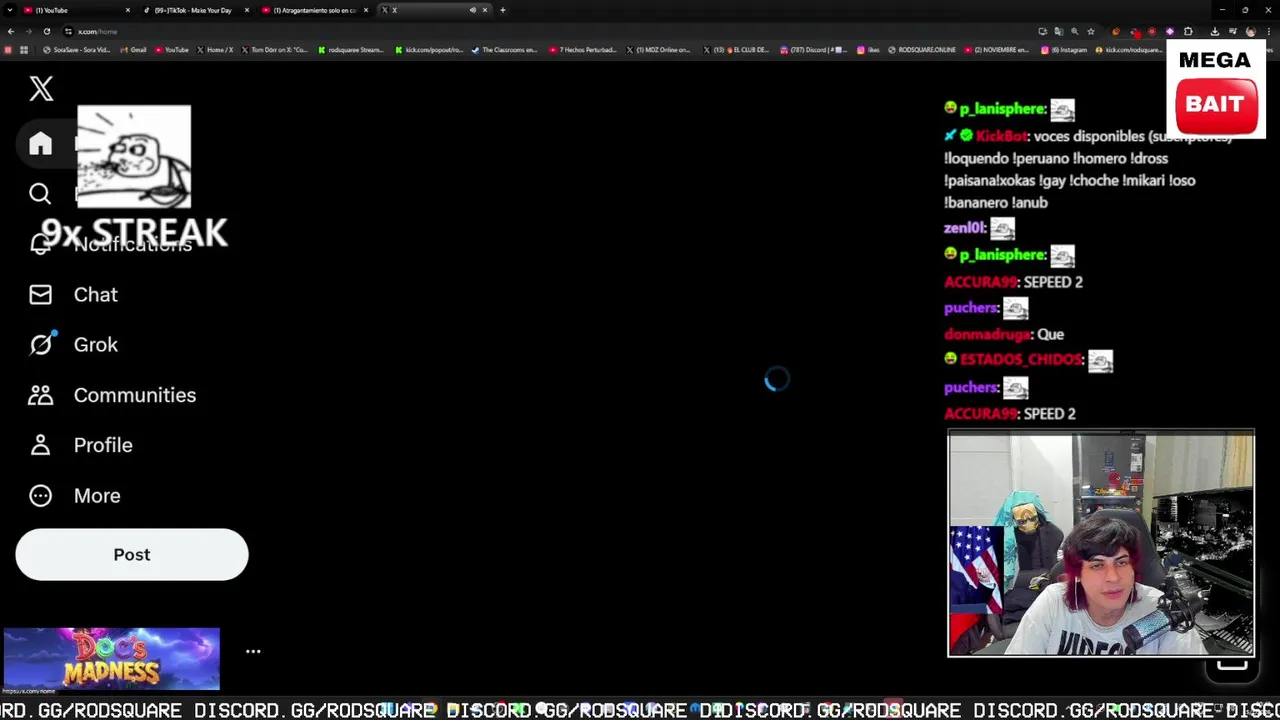This screenshot has height=720, width=1280.
Task: Open the Profile page
Action: [x=81, y=445]
